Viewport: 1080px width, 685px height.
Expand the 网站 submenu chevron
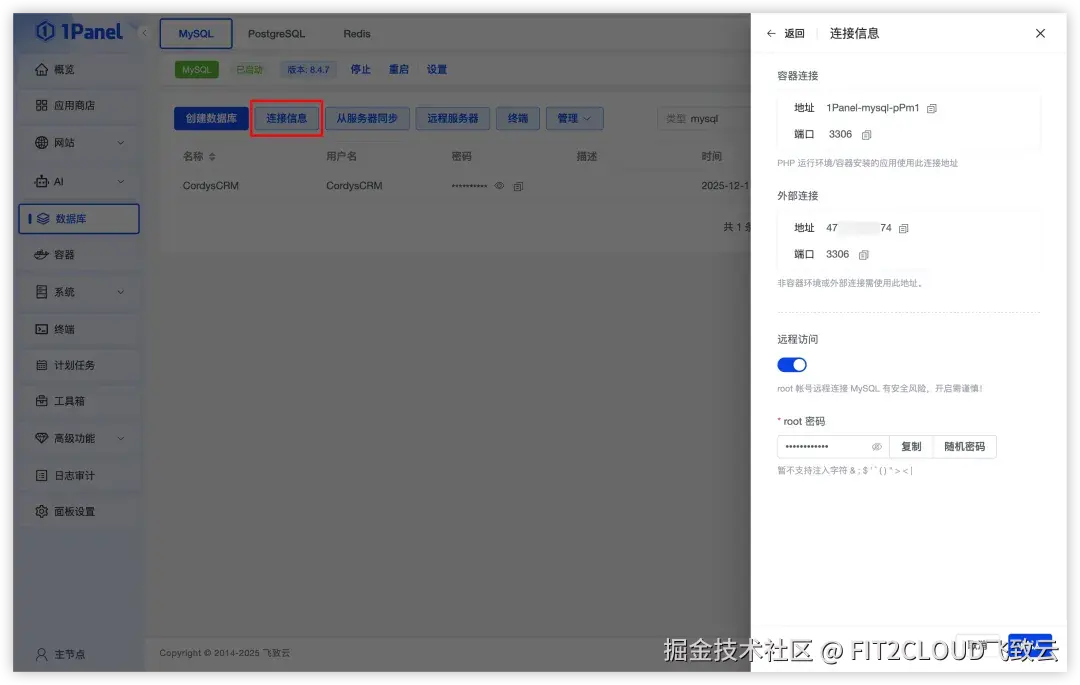tap(121, 143)
